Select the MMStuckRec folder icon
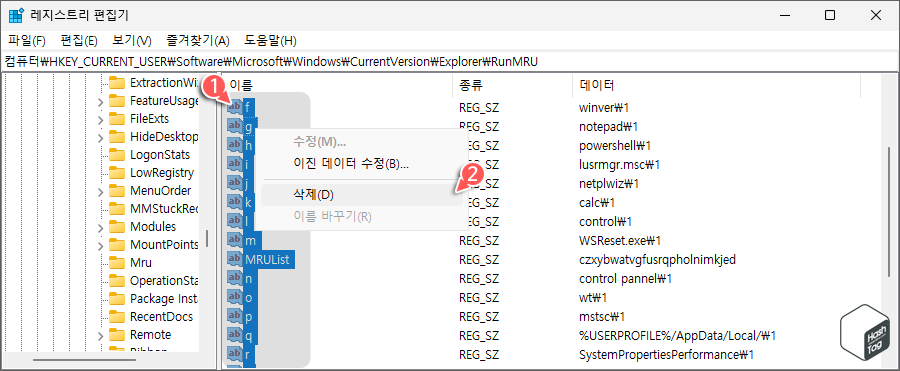900x371 pixels. tap(117, 208)
